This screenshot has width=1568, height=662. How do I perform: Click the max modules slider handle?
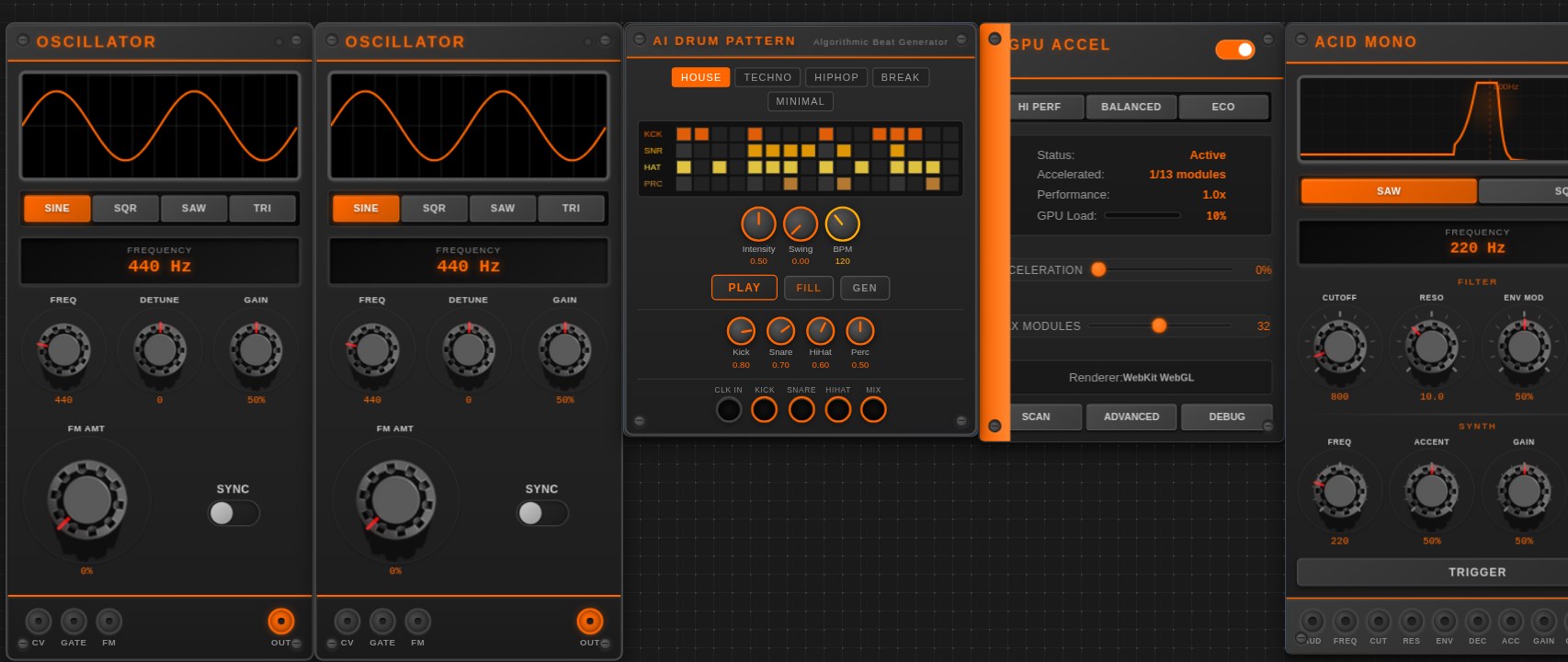point(1159,325)
